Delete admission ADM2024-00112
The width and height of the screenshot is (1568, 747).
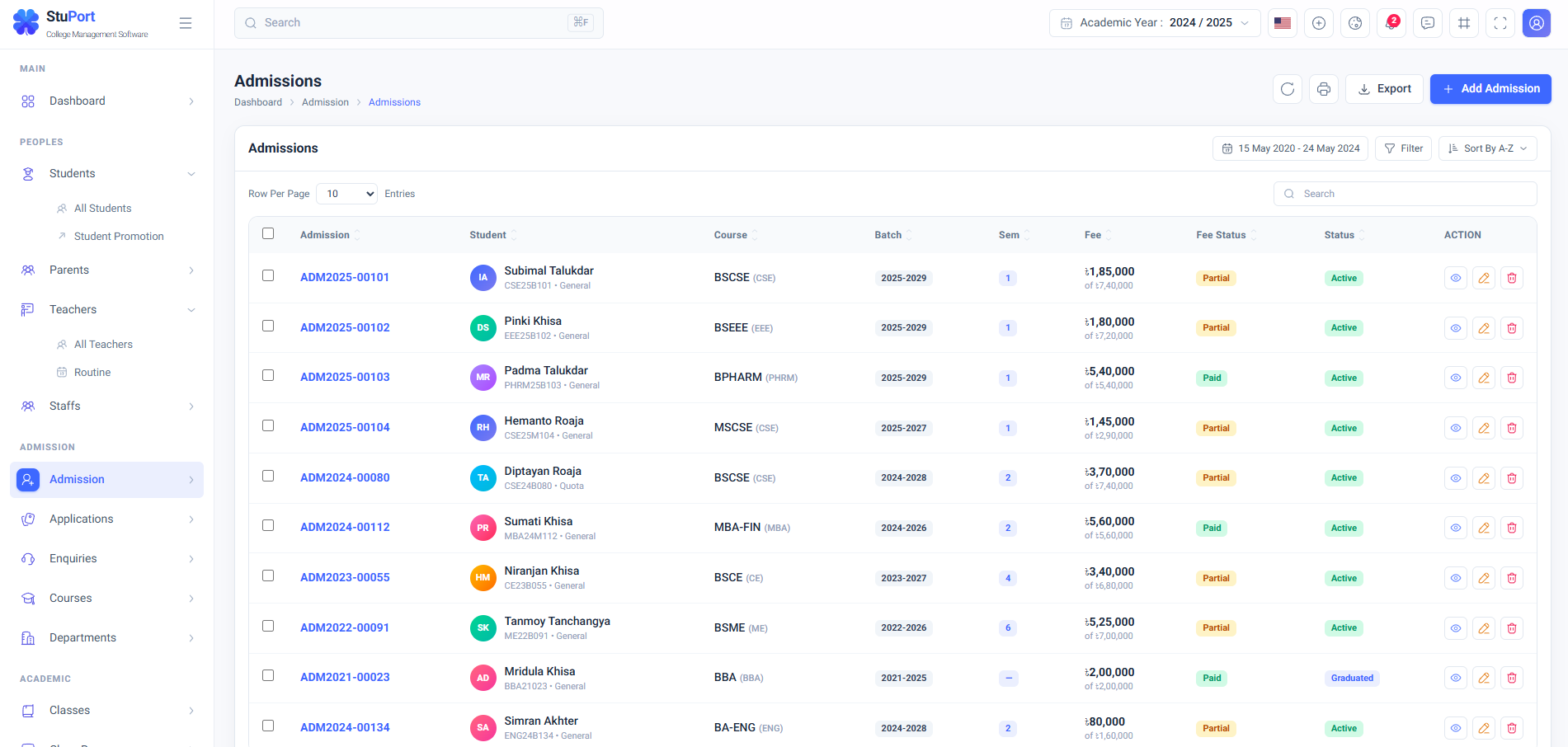(x=1512, y=528)
